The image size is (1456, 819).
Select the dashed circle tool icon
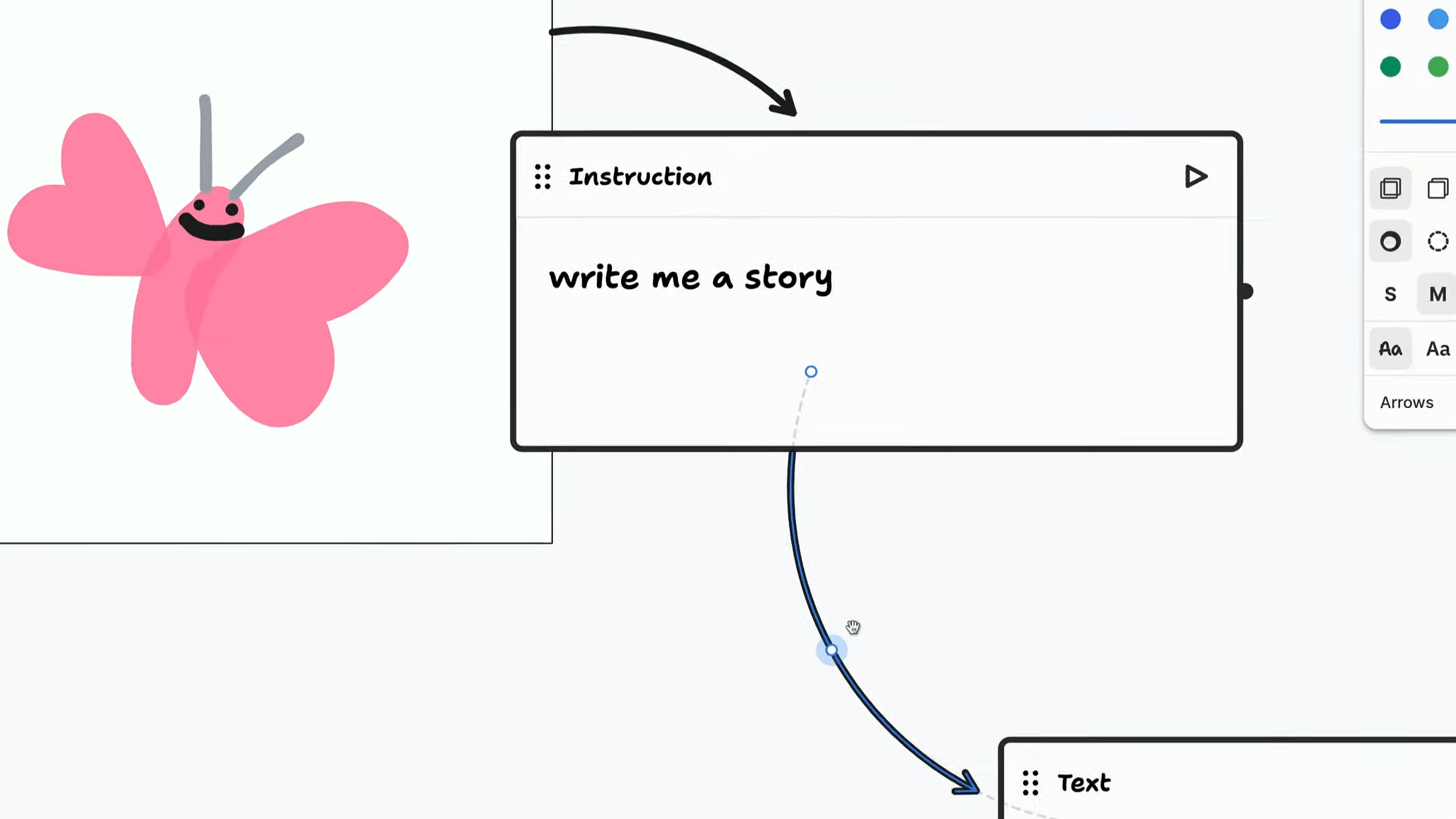click(x=1437, y=241)
